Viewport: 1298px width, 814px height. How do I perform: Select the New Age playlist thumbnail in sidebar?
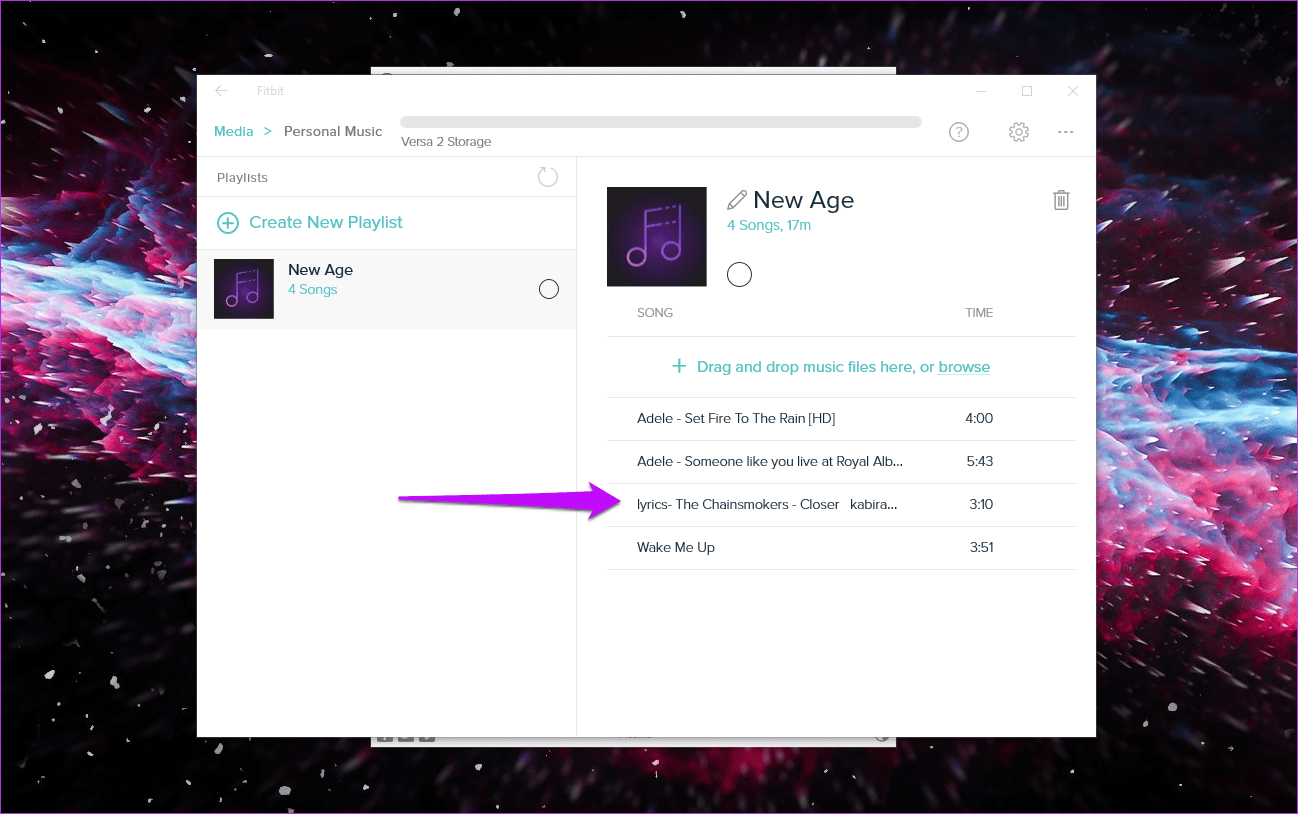tap(244, 289)
